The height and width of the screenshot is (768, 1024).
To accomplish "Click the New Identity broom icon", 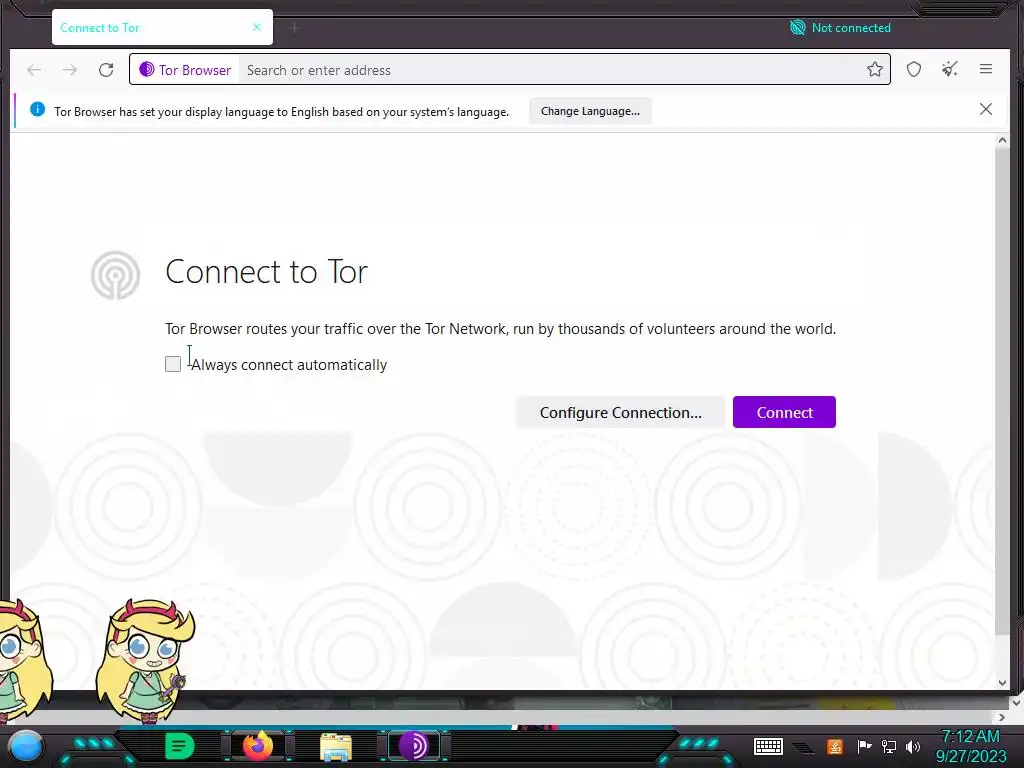I will tap(950, 69).
